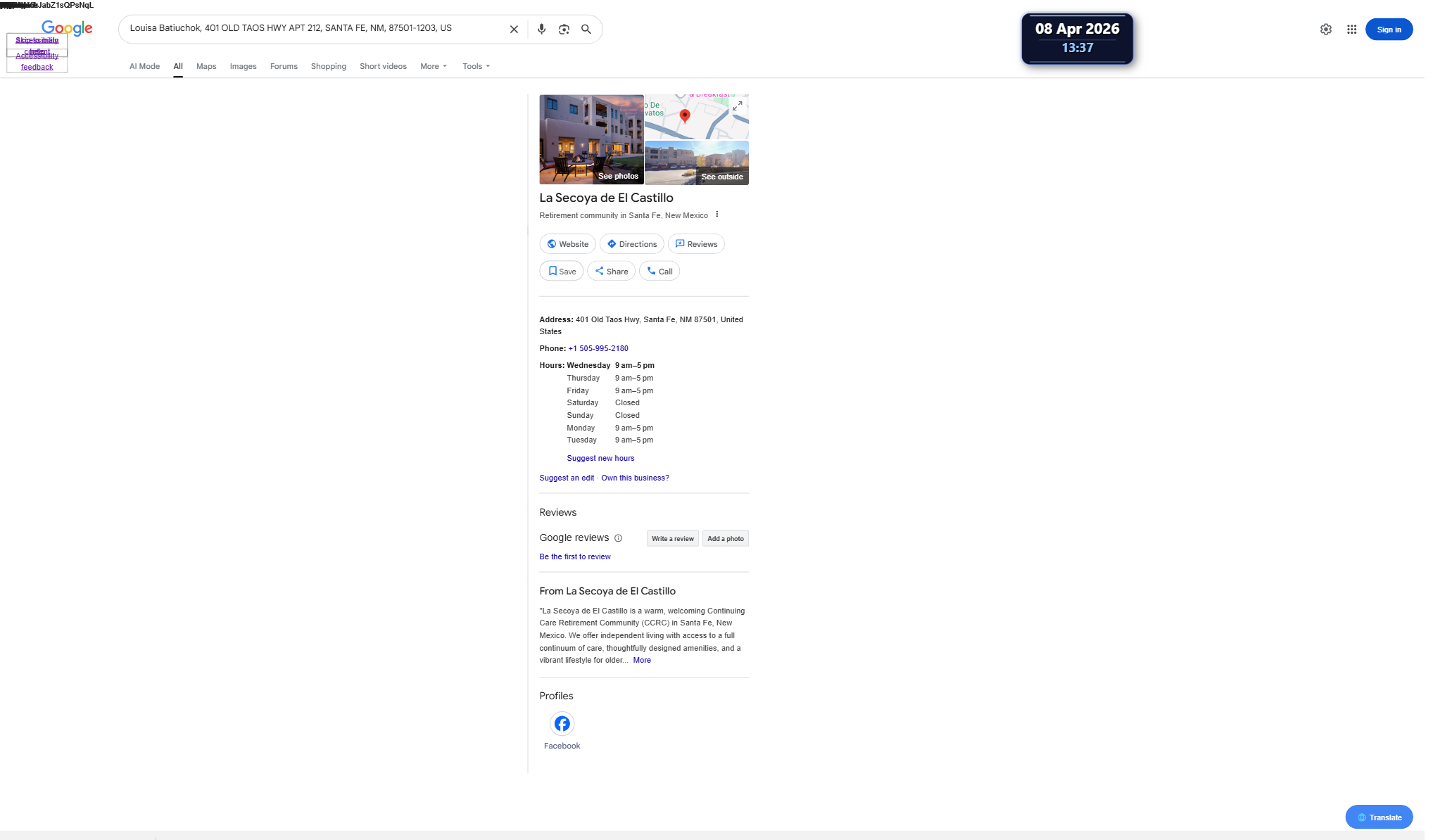Open the Tools dropdown
This screenshot has width=1433, height=840.
[476, 66]
